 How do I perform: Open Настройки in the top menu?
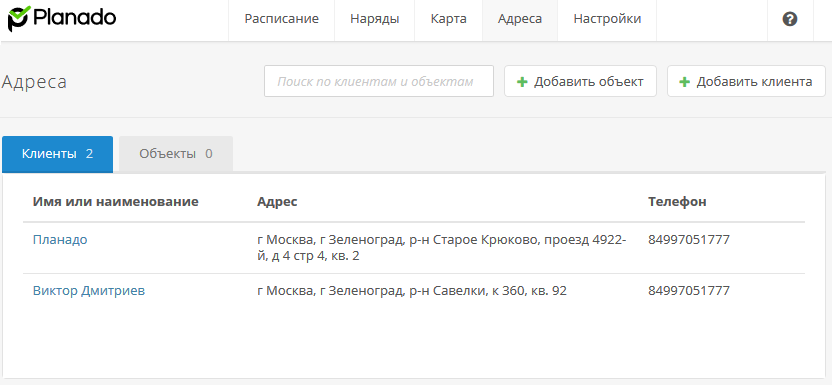point(607,20)
